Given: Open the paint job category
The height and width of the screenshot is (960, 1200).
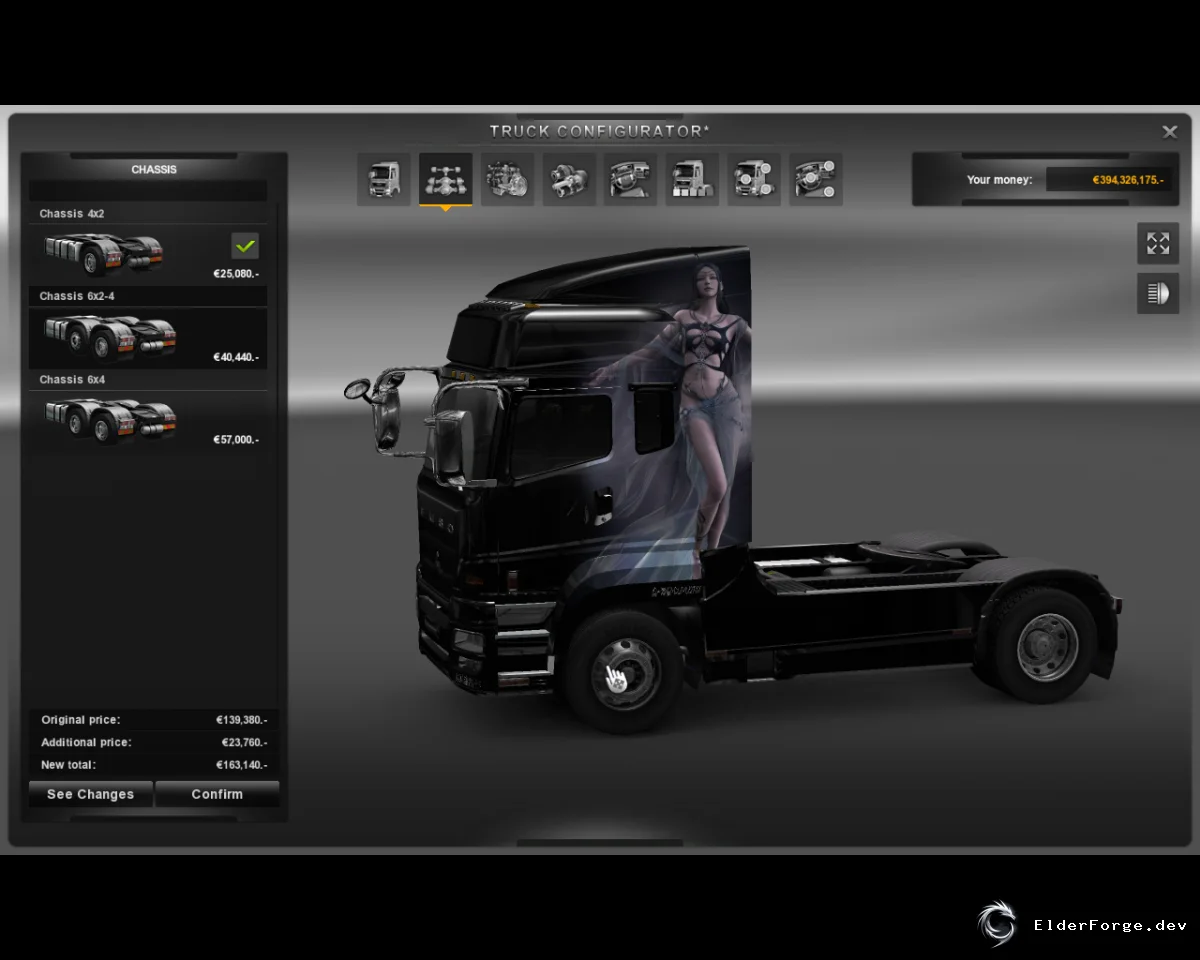Looking at the screenshot, I should click(692, 180).
